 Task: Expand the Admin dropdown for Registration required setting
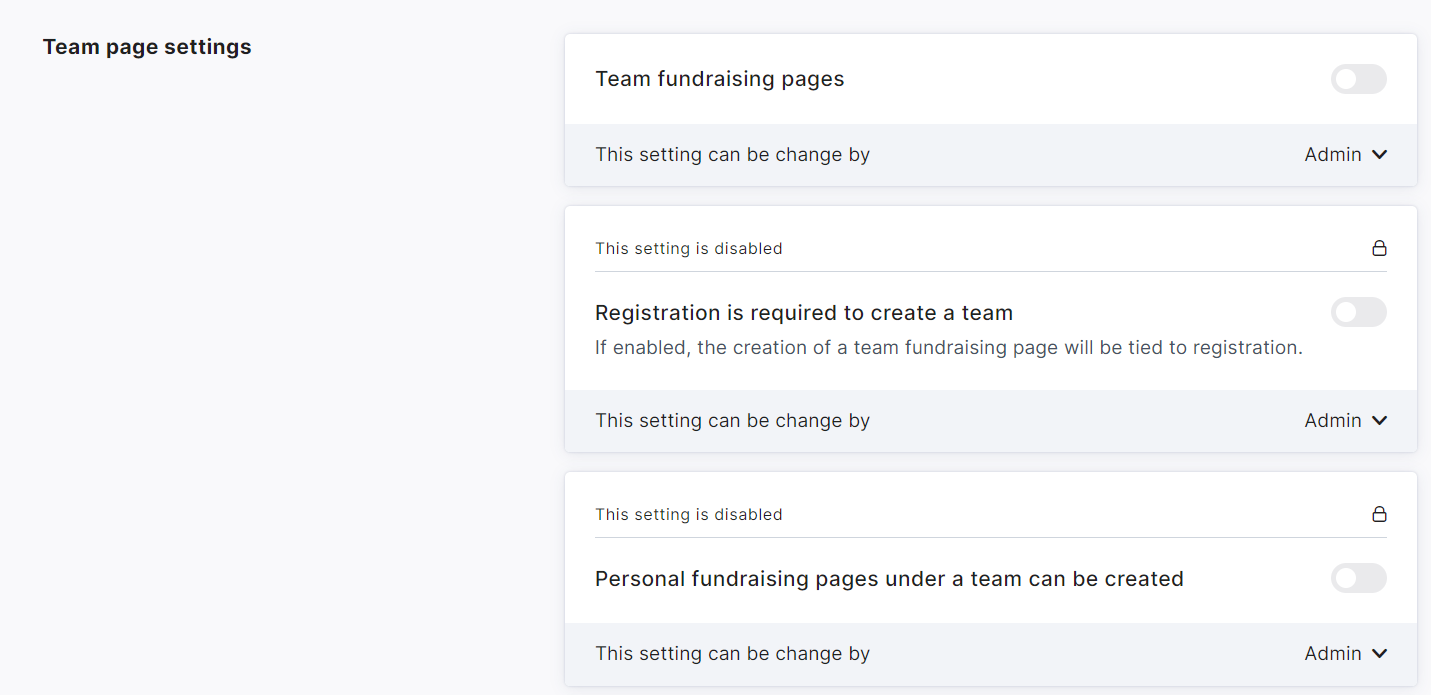(1333, 421)
